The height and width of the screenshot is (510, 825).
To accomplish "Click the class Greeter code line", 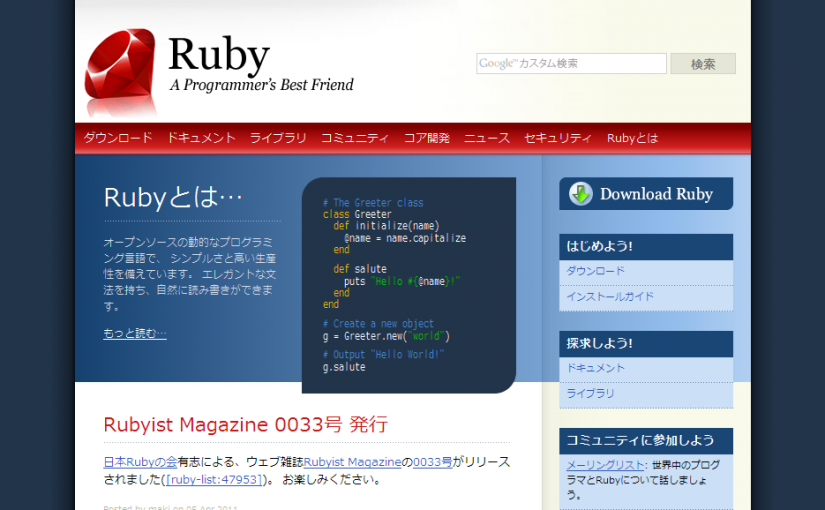I will click(357, 214).
